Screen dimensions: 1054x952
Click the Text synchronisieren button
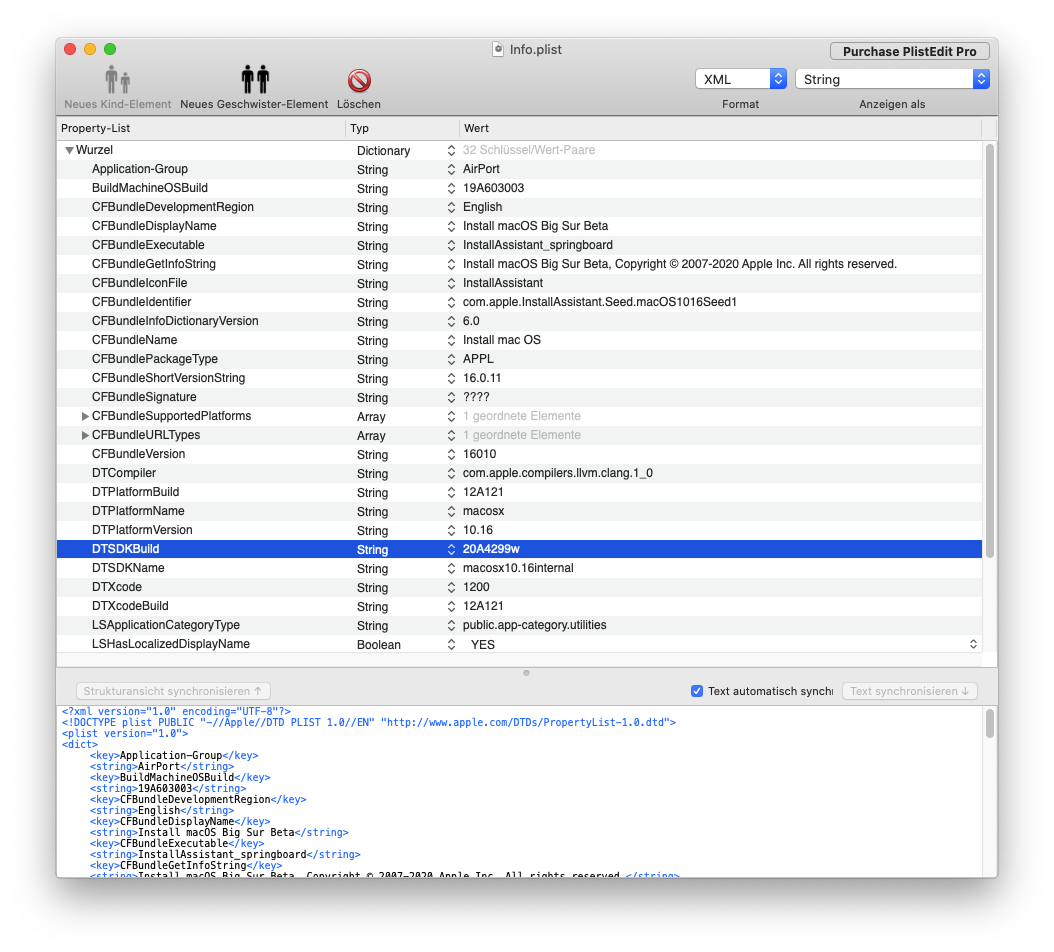(909, 691)
